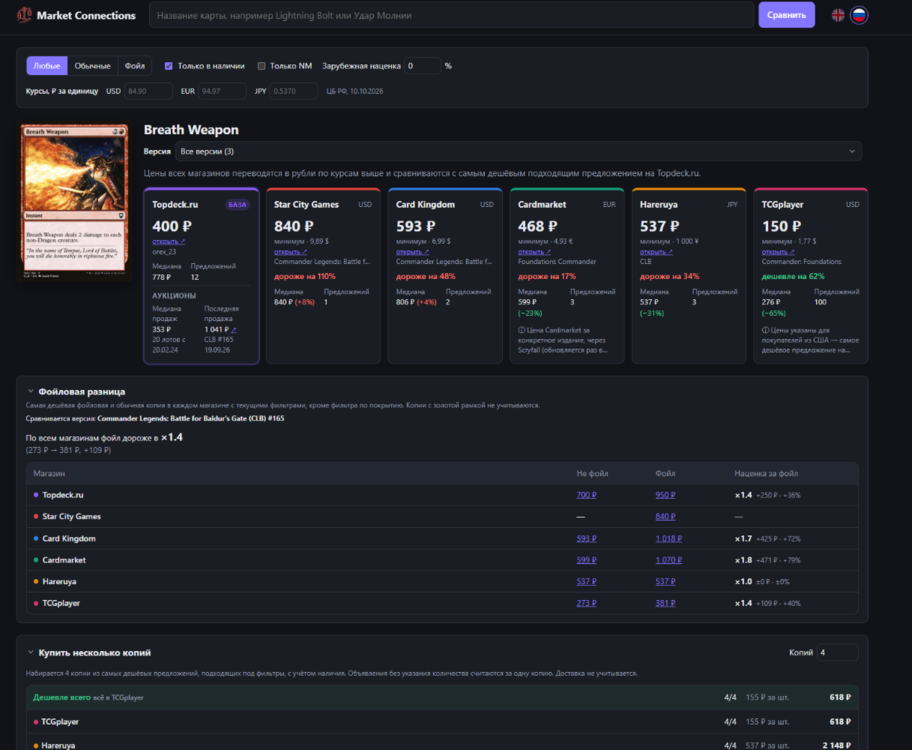Open the Версия dropdown for all versions

[518, 151]
